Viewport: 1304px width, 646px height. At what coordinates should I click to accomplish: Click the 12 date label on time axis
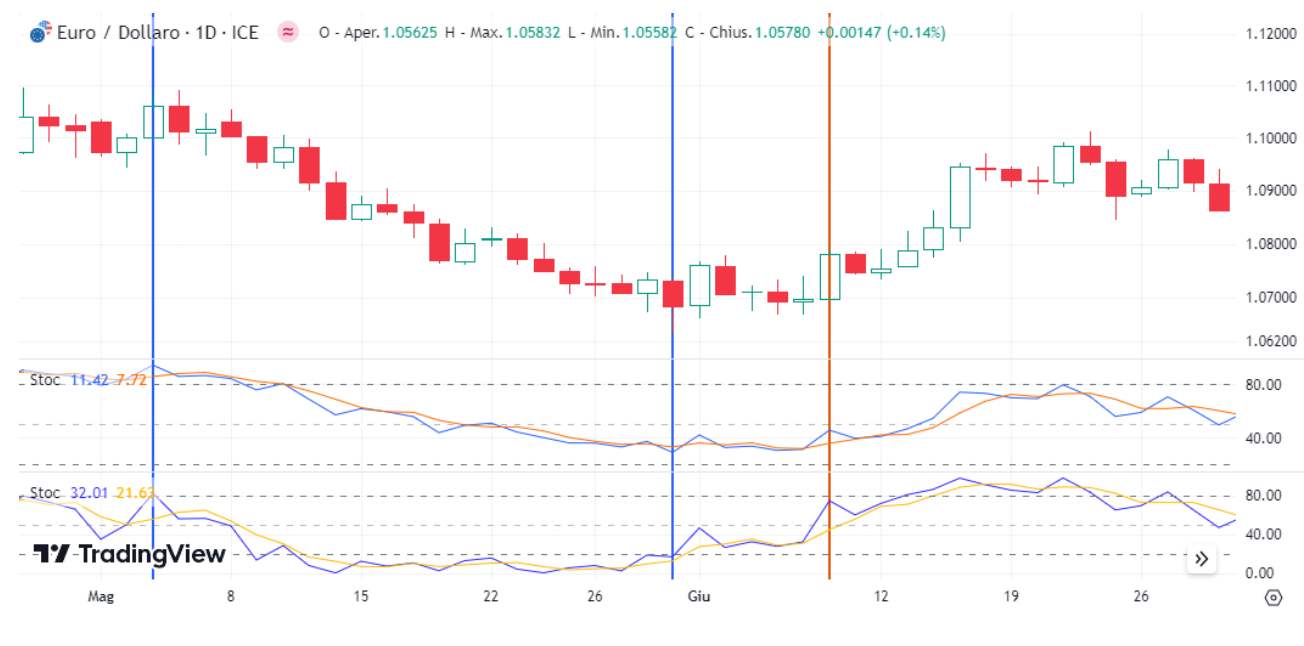pos(880,596)
